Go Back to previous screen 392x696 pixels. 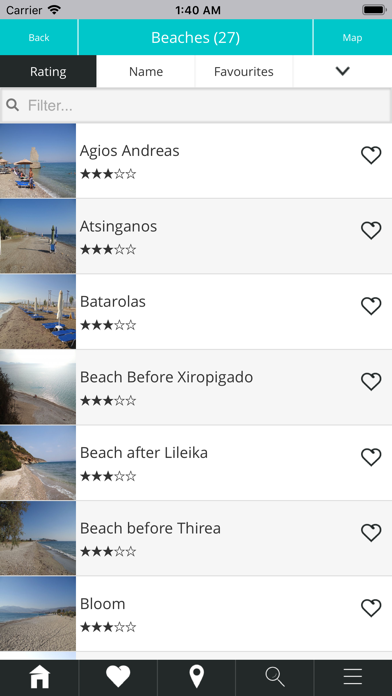pyautogui.click(x=39, y=38)
